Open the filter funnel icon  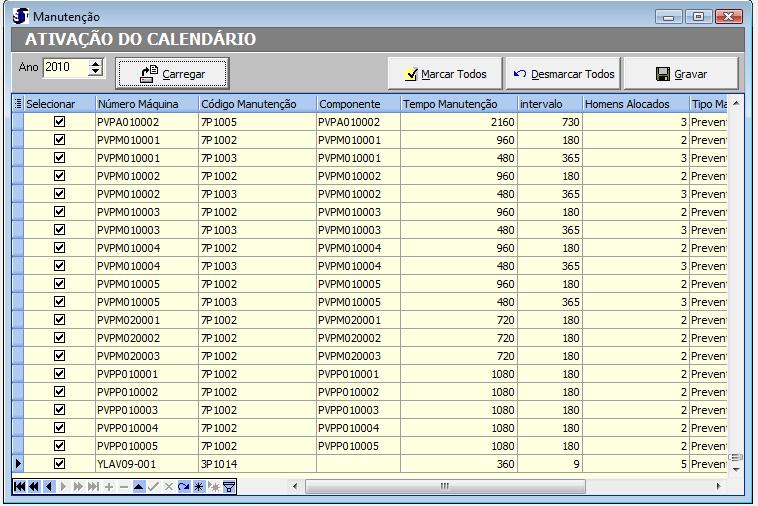[229, 487]
